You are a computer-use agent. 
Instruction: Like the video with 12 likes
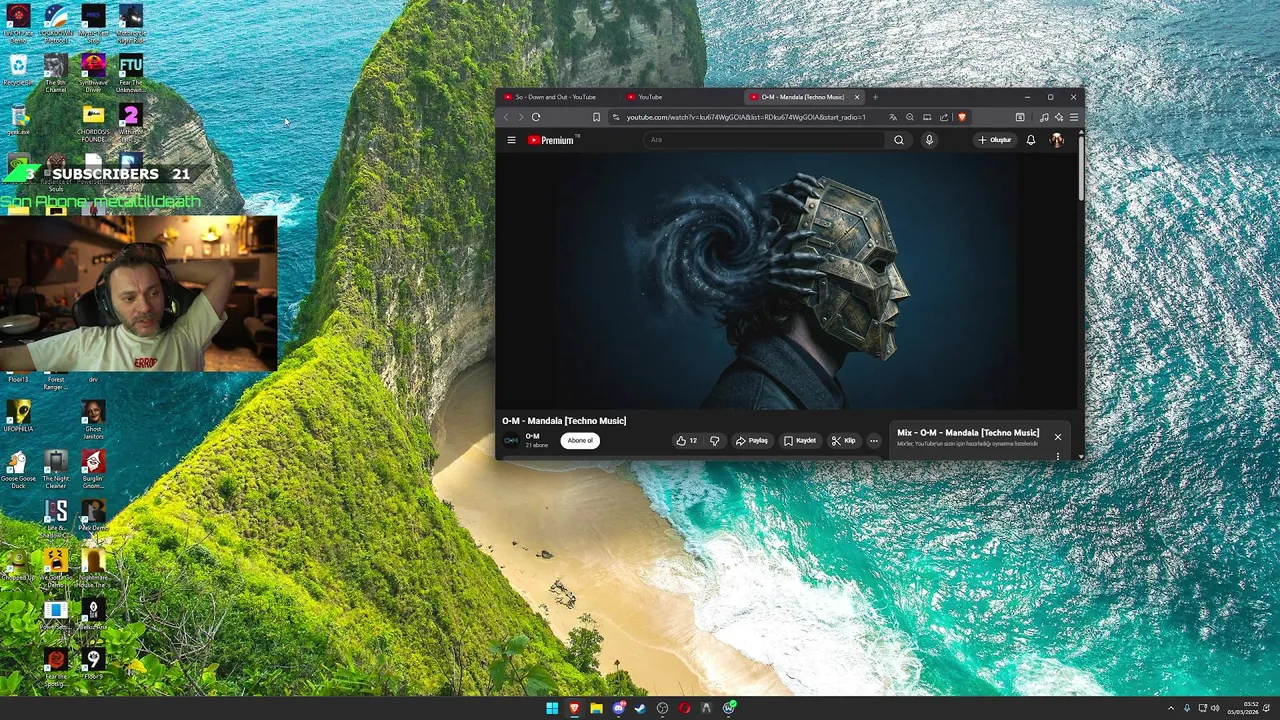coord(687,440)
